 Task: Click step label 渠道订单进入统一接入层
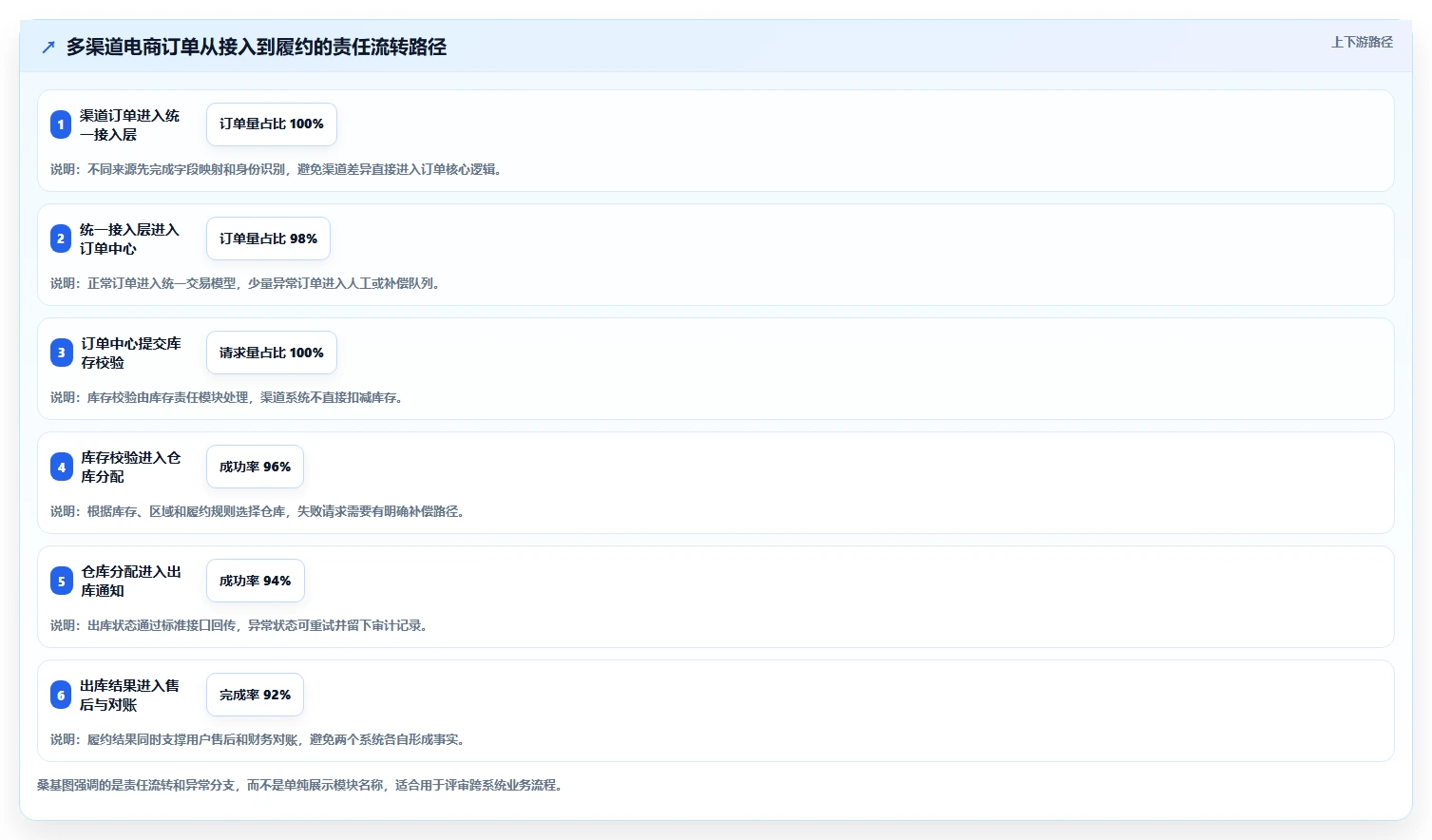click(x=129, y=124)
